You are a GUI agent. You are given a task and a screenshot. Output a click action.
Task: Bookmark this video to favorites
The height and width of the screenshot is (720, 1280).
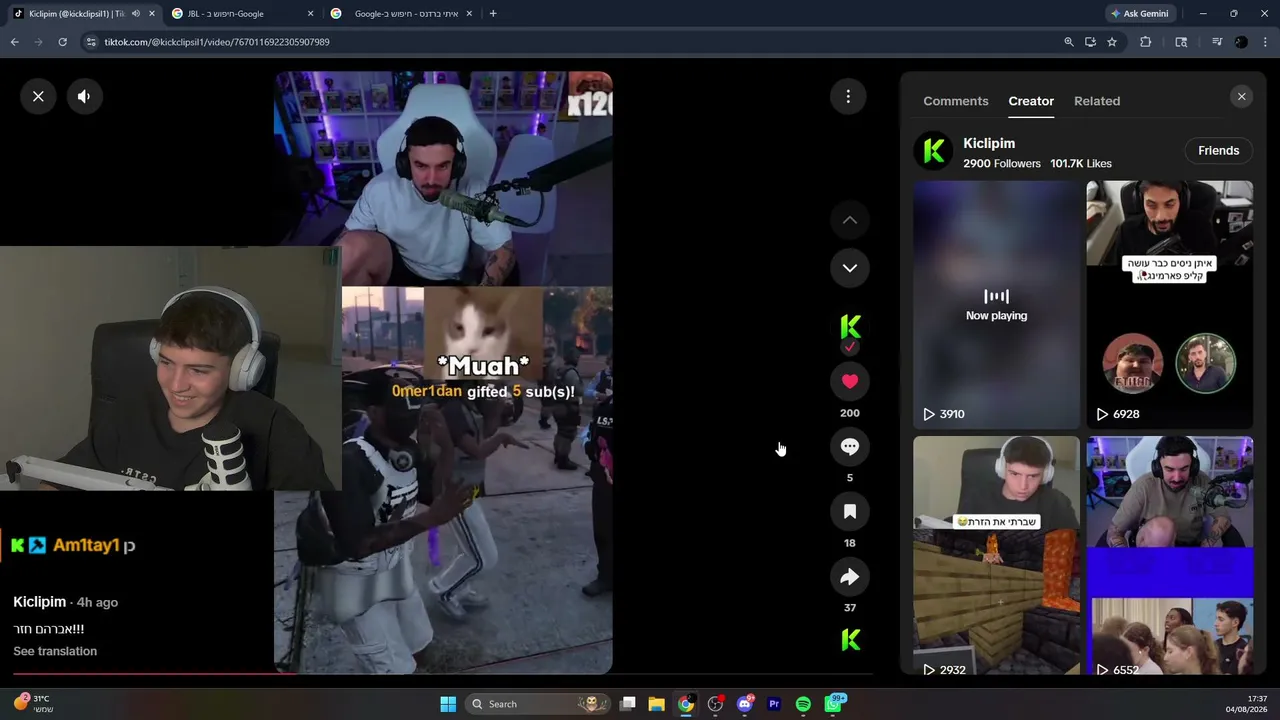tap(850, 511)
